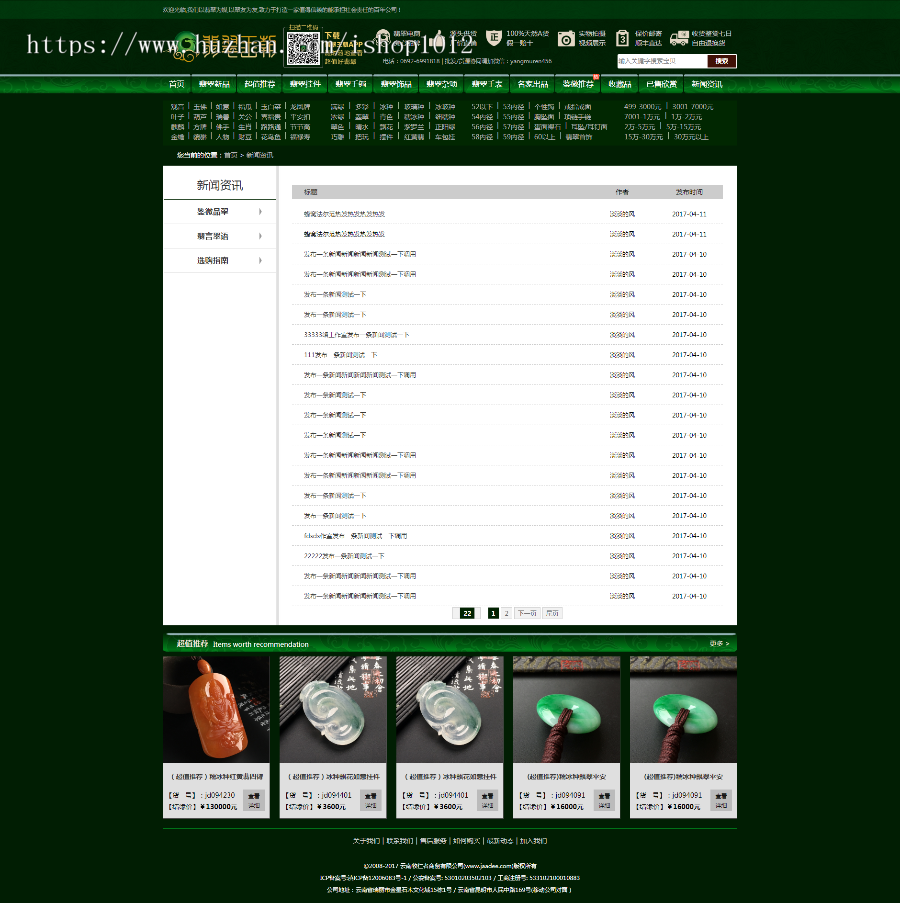Select the 人物 pendant category
The height and width of the screenshot is (903, 900).
[x=222, y=136]
